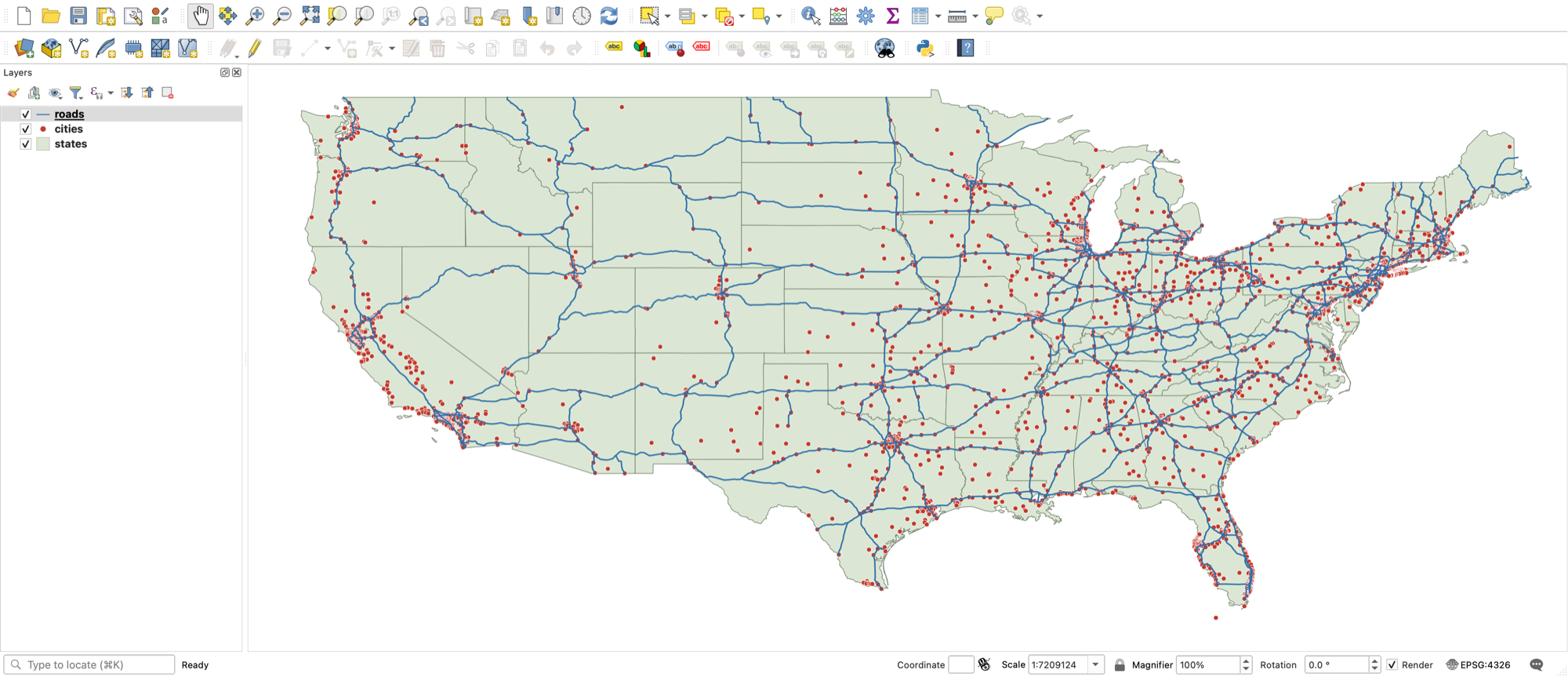This screenshot has width=1568, height=677.
Task: Toggle extents and mouse position display
Action: (985, 664)
